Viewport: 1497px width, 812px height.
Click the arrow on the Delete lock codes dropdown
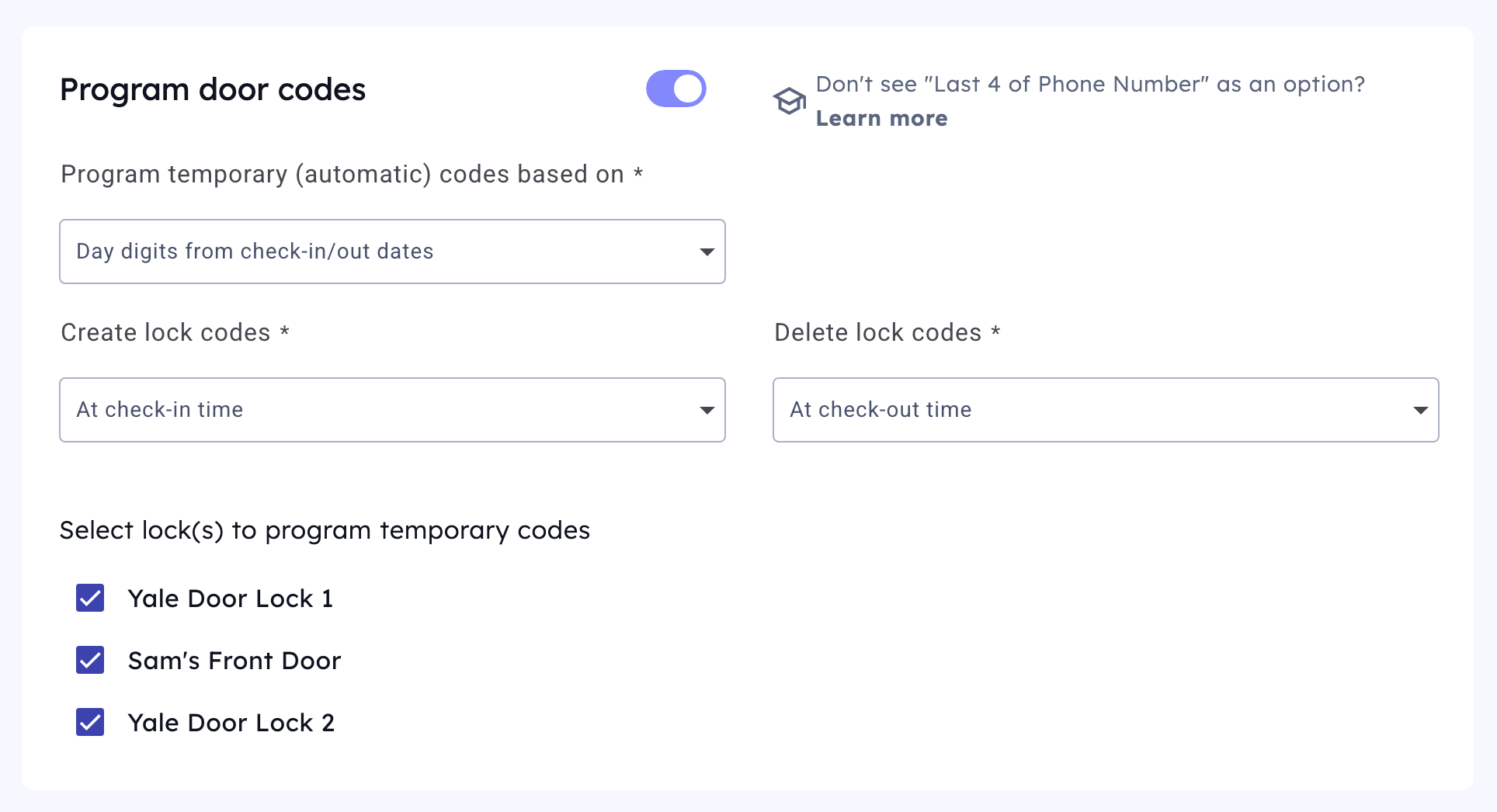click(1420, 410)
